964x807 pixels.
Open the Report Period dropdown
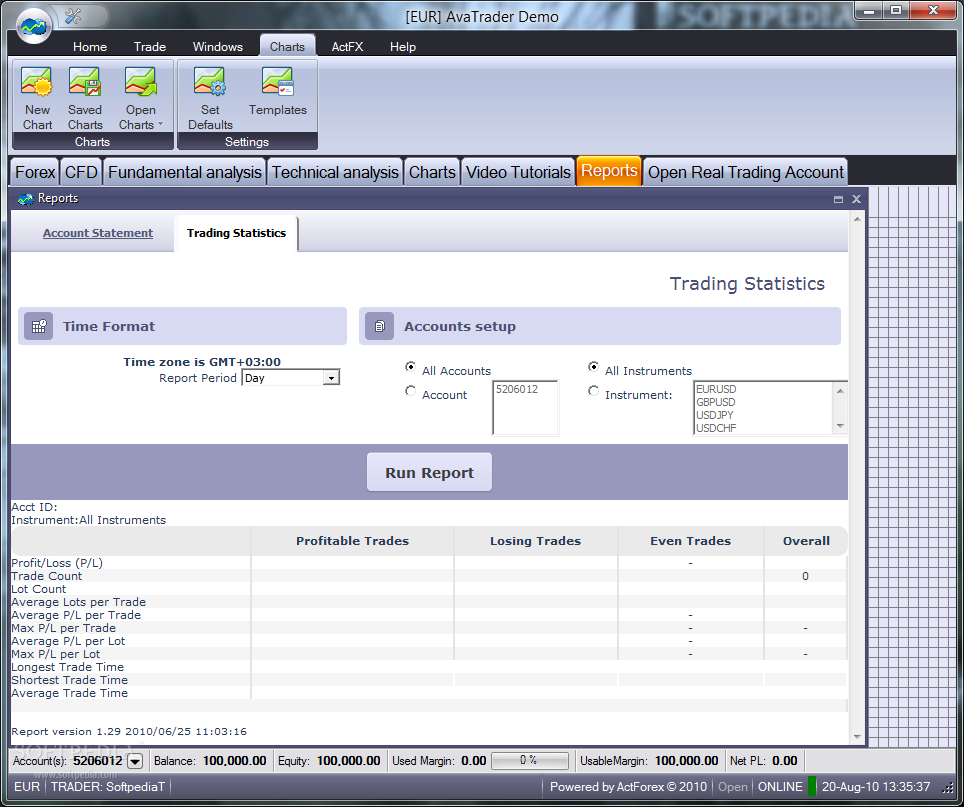(x=331, y=378)
